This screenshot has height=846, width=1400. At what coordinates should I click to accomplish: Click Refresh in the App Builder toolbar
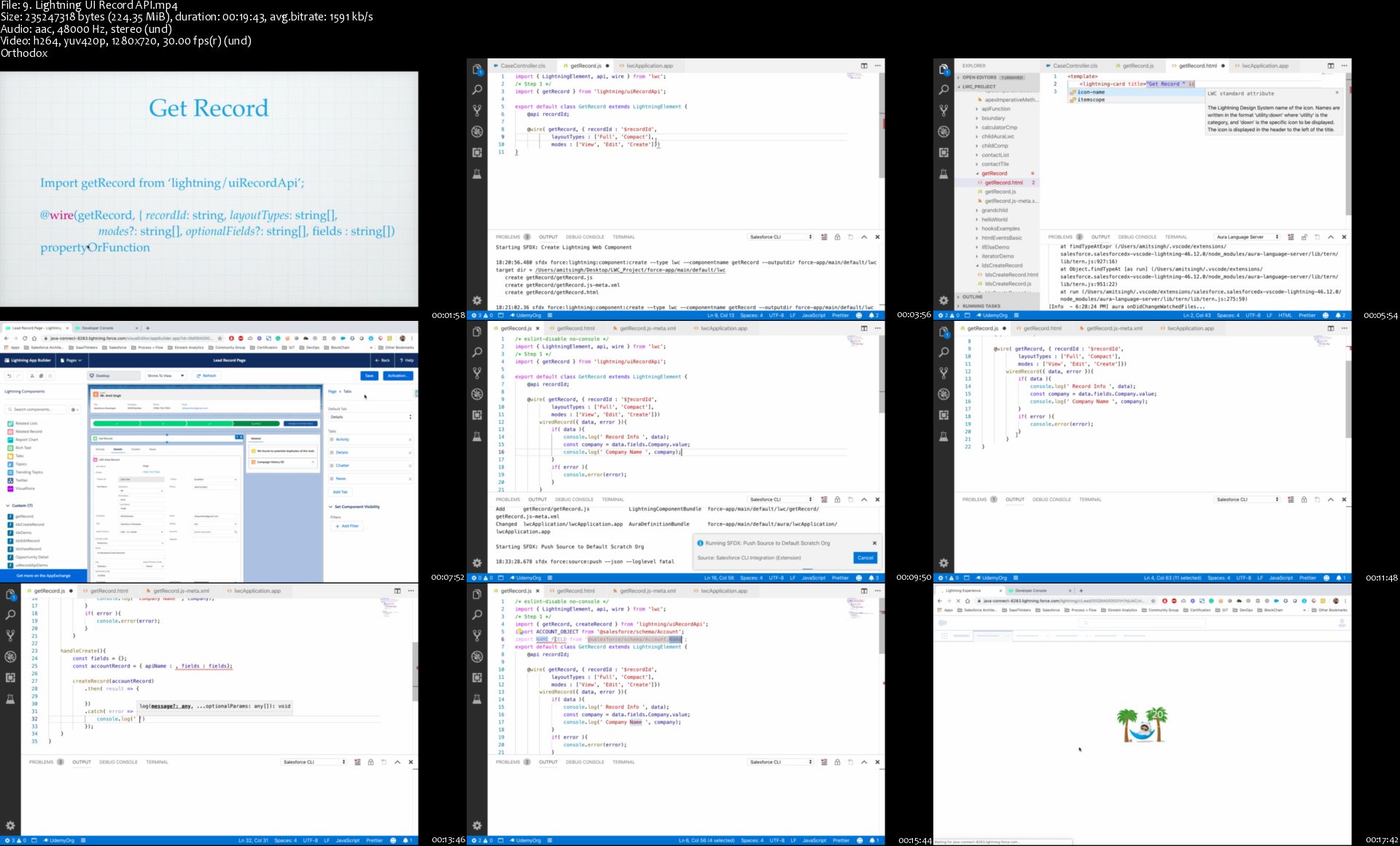click(206, 376)
